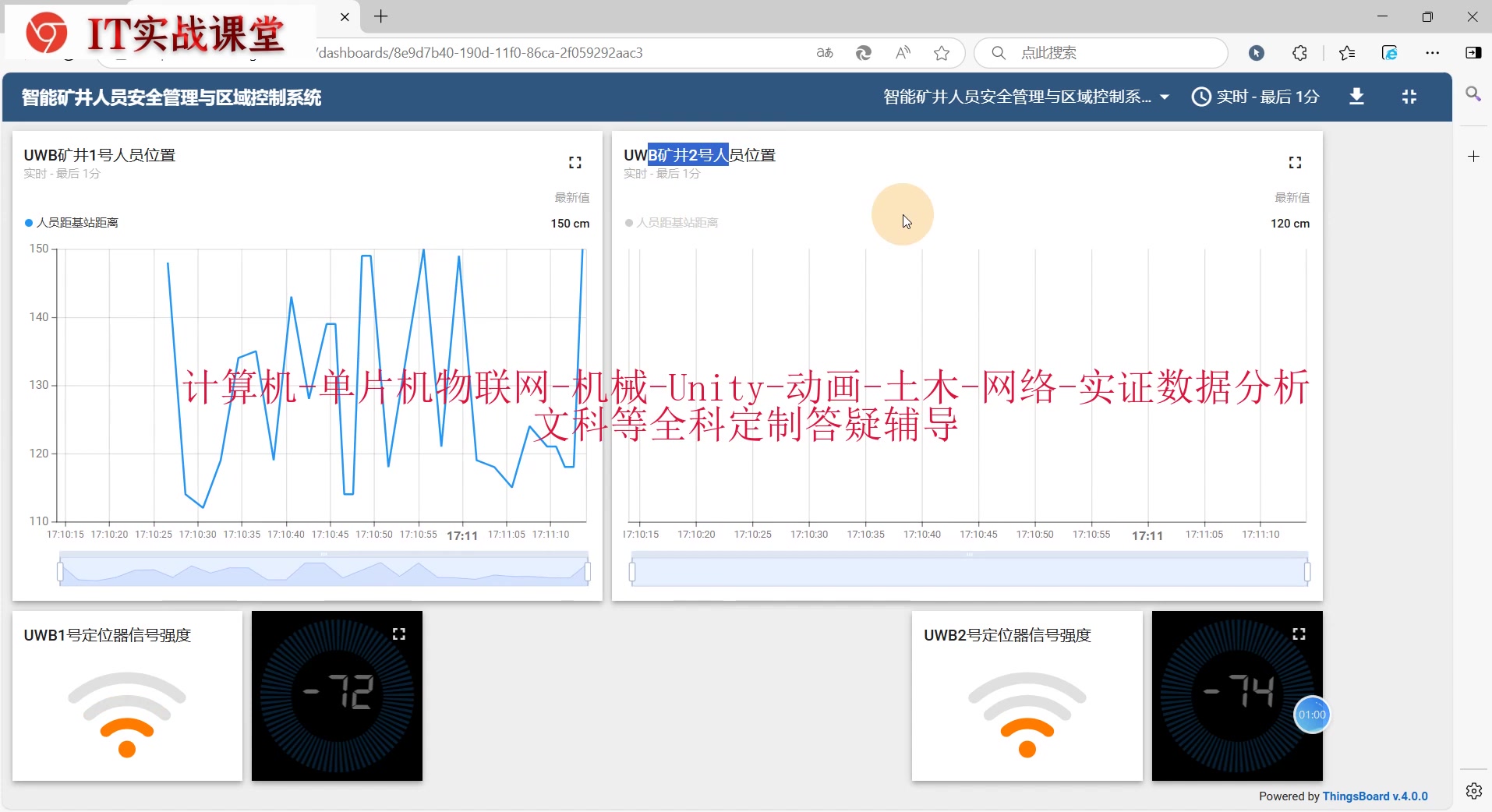Viewport: 1492px width, 812px height.
Task: Open the 实时 - 最后 1分 time window selector
Action: point(1256,97)
